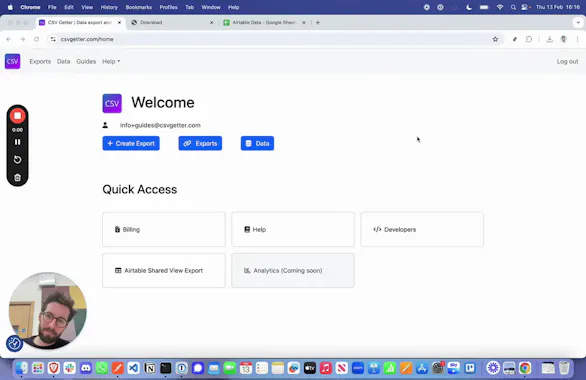
Task: Open Finder from the dock
Action: (22, 368)
